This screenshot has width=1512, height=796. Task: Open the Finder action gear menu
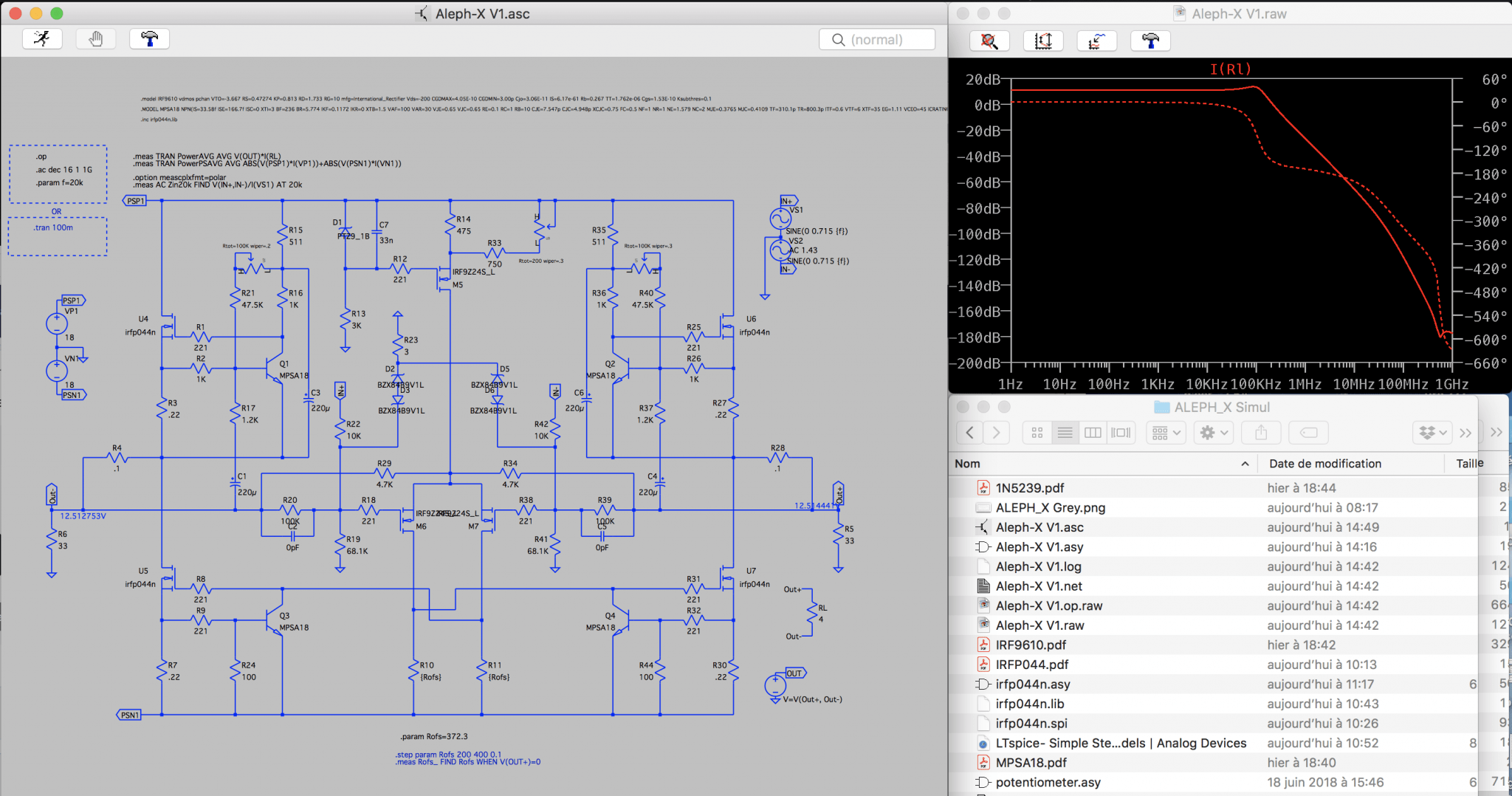1213,433
